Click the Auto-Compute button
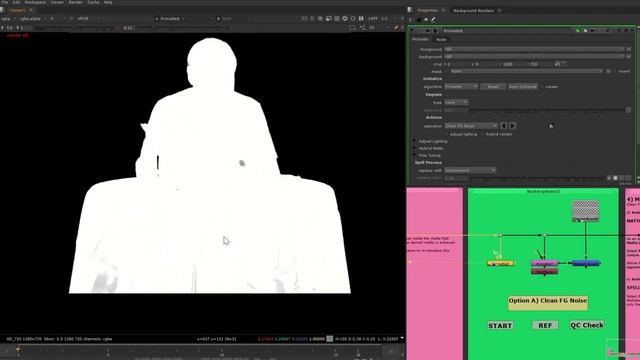This screenshot has height=360, width=640. click(x=522, y=87)
